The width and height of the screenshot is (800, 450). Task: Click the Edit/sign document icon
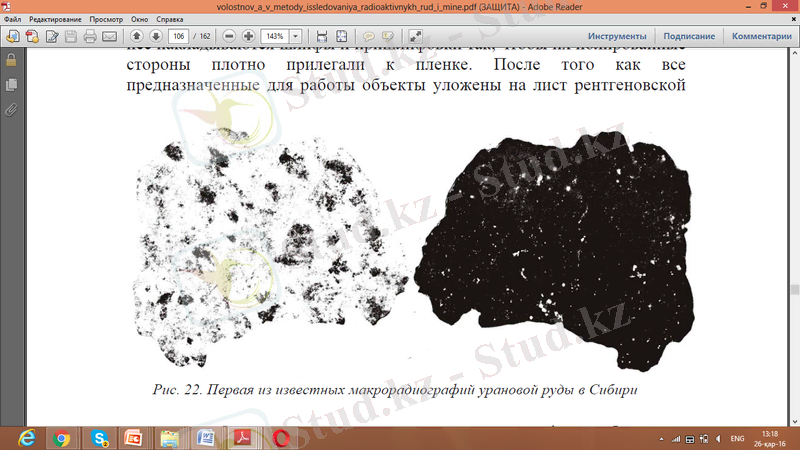tap(52, 36)
